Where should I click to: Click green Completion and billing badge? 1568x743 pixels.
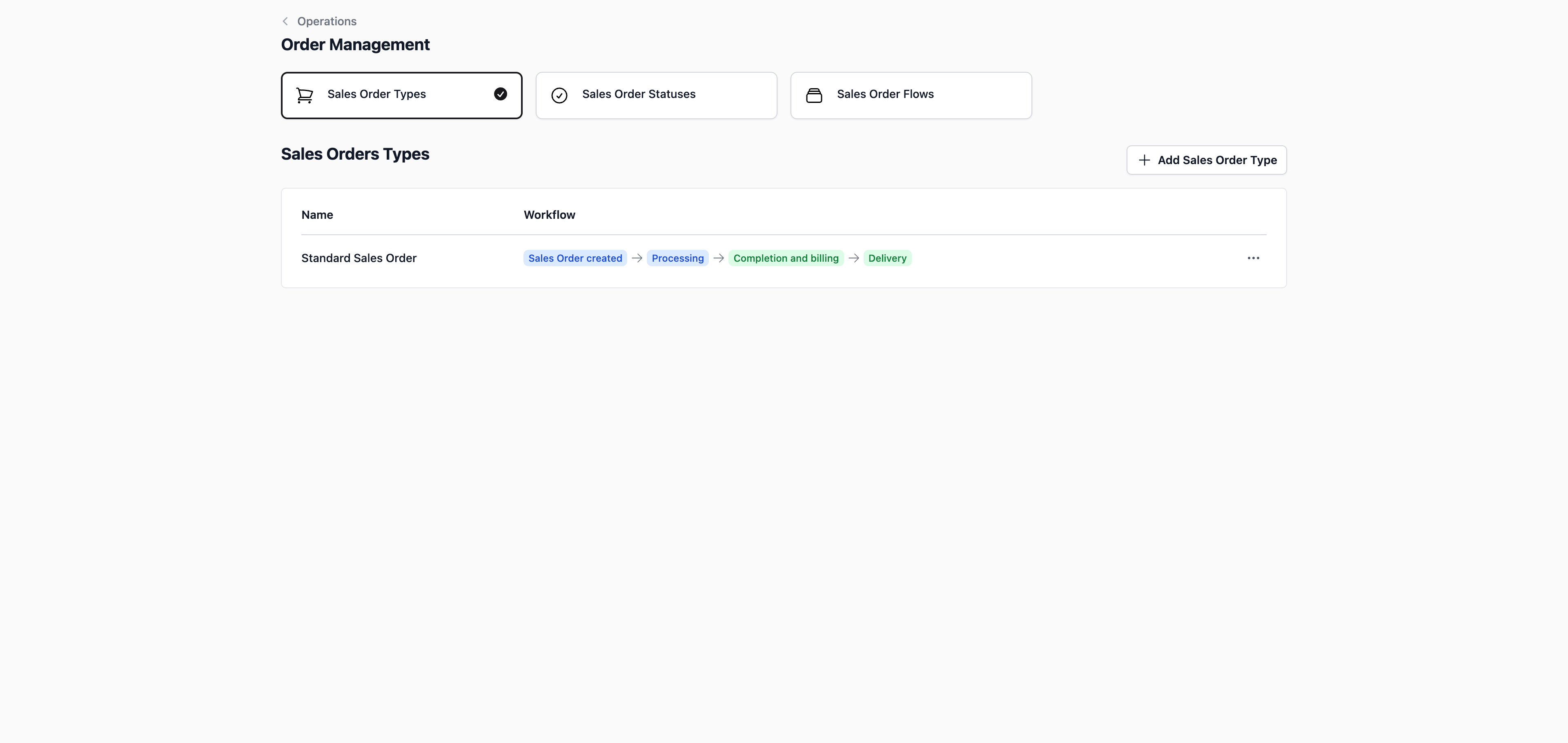point(785,258)
